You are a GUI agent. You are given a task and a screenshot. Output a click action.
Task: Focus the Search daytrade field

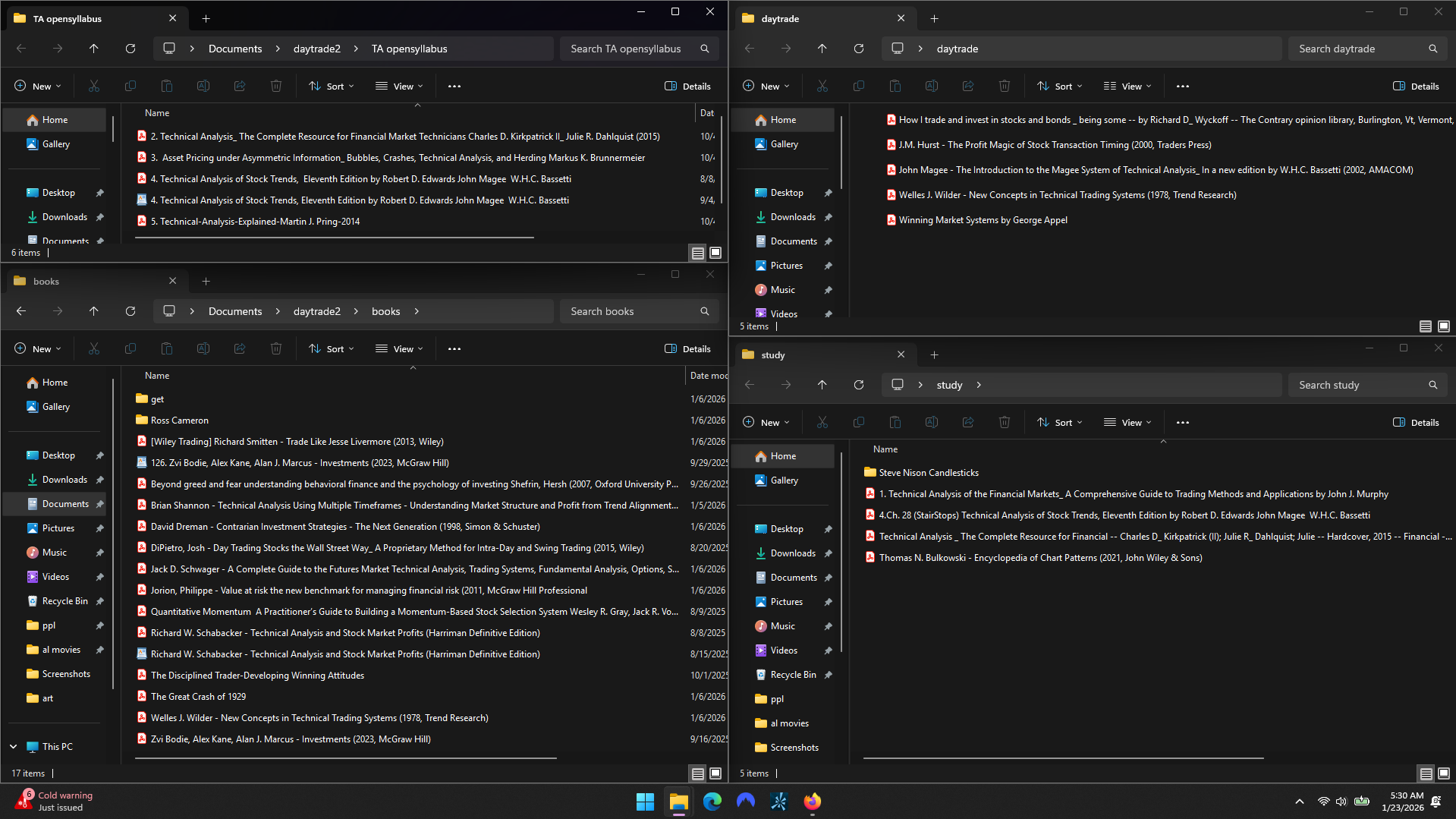point(1368,49)
